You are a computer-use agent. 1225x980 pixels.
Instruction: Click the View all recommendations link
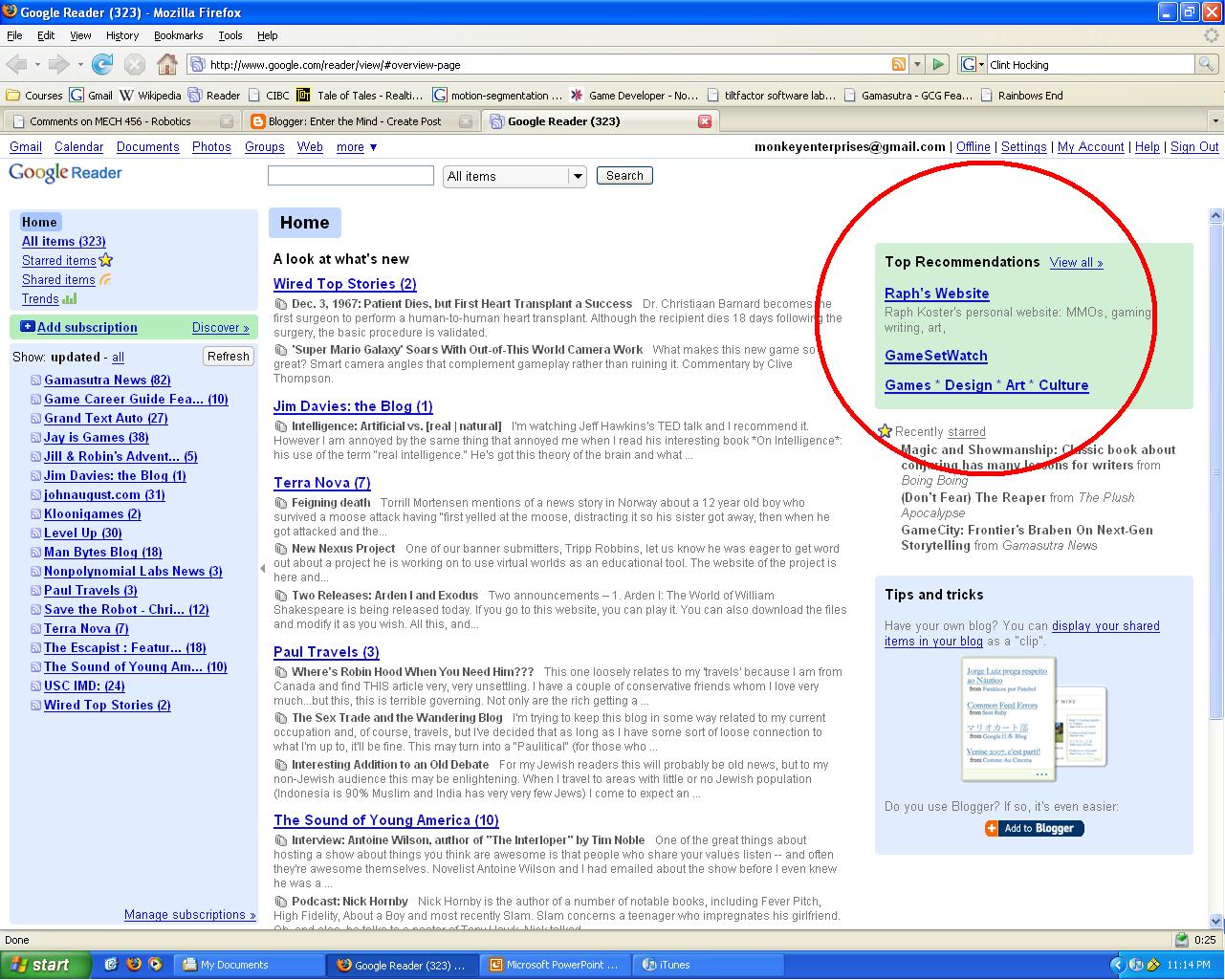pyautogui.click(x=1076, y=262)
